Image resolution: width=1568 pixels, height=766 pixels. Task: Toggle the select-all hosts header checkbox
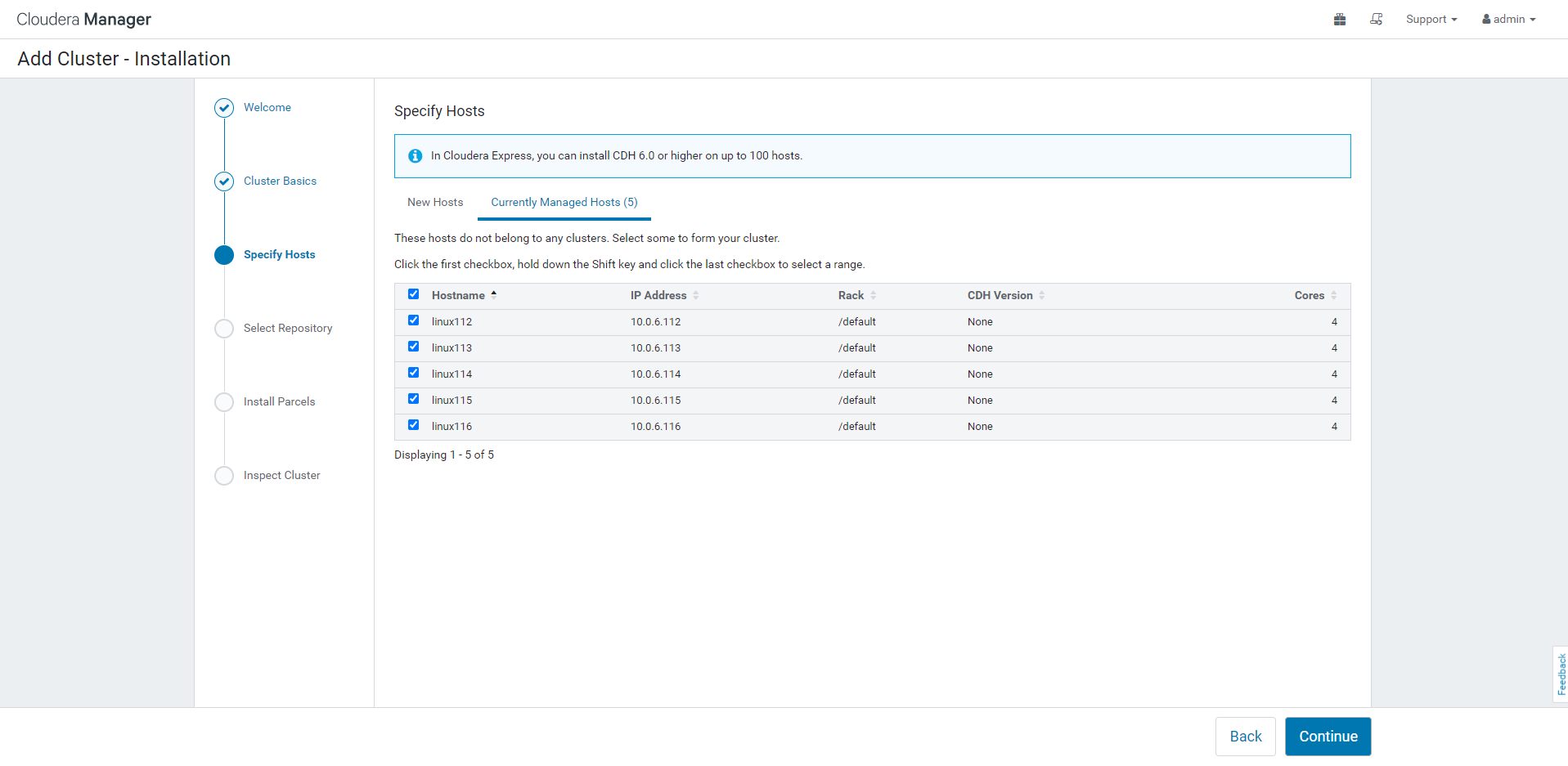[414, 294]
